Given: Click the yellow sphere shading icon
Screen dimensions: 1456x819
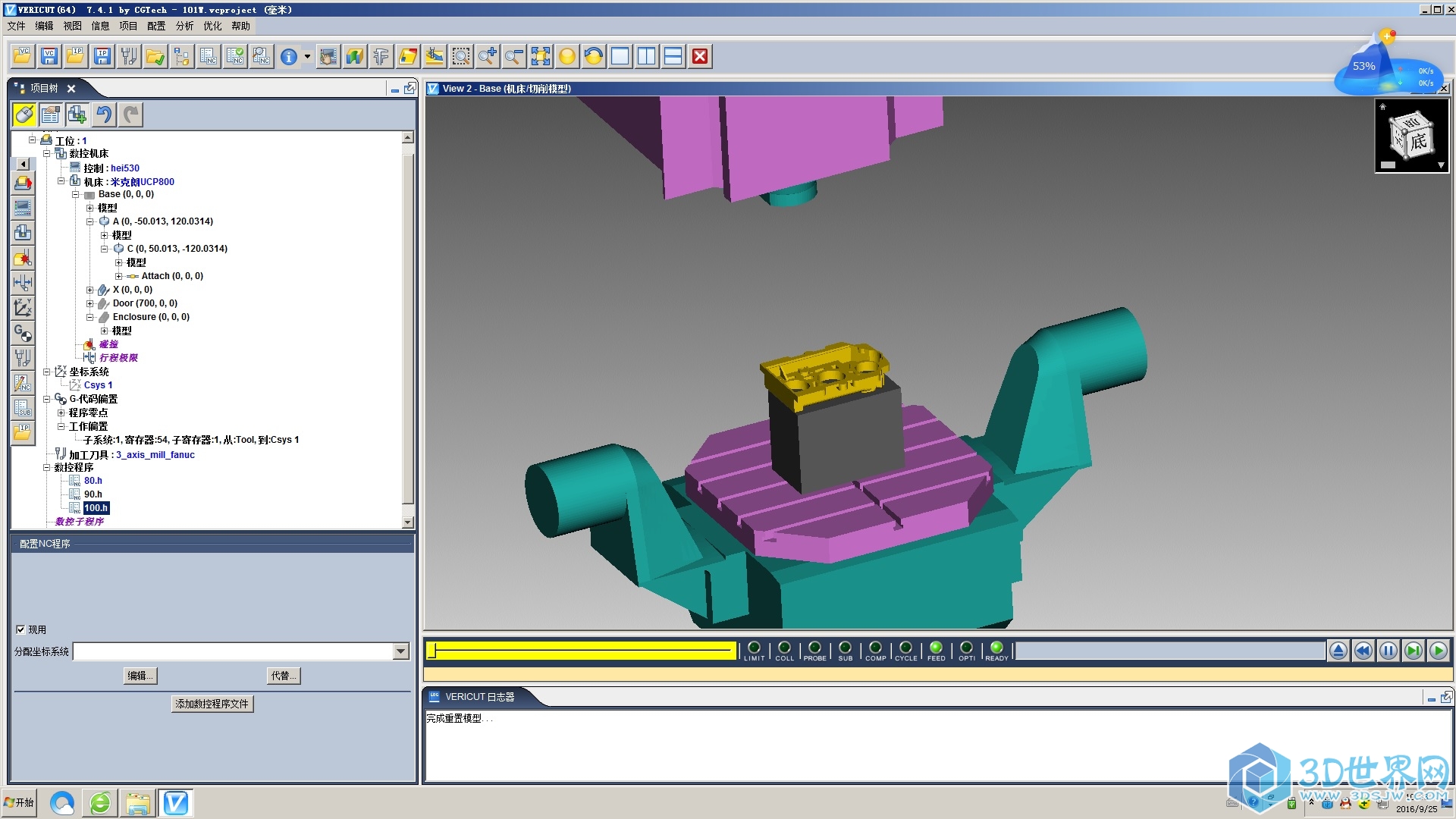Looking at the screenshot, I should tap(567, 56).
